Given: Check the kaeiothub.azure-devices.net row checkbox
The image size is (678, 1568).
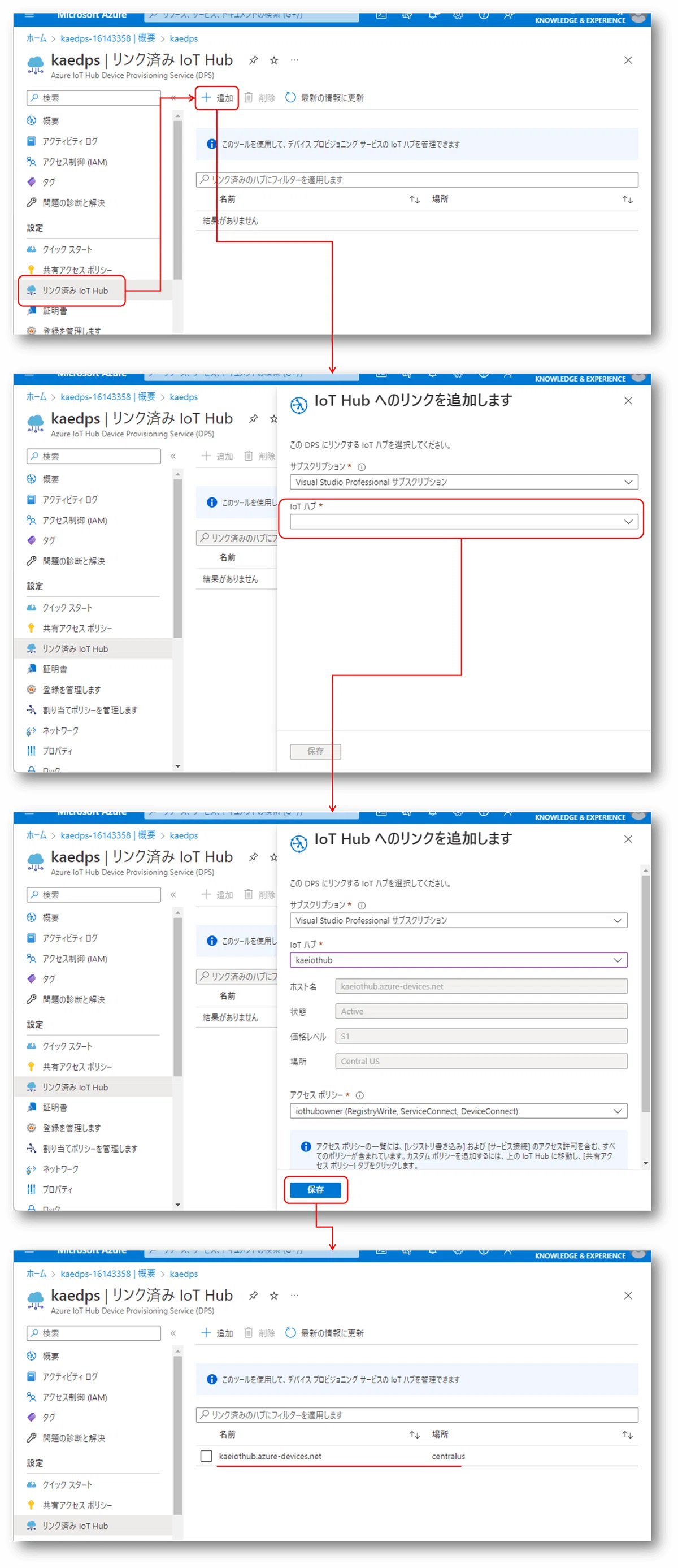Looking at the screenshot, I should click(x=206, y=1456).
